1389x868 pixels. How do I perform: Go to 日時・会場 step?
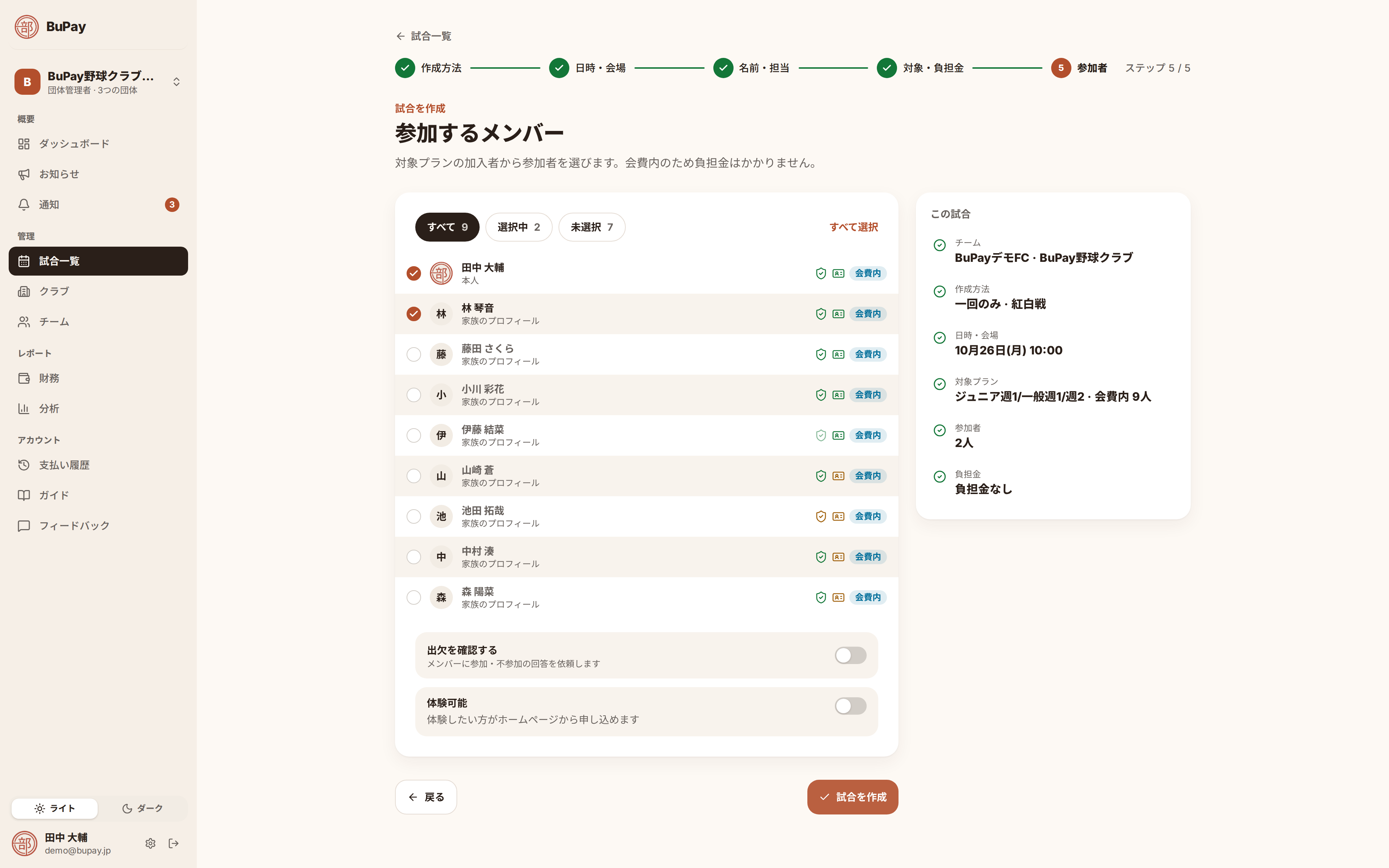coord(587,68)
